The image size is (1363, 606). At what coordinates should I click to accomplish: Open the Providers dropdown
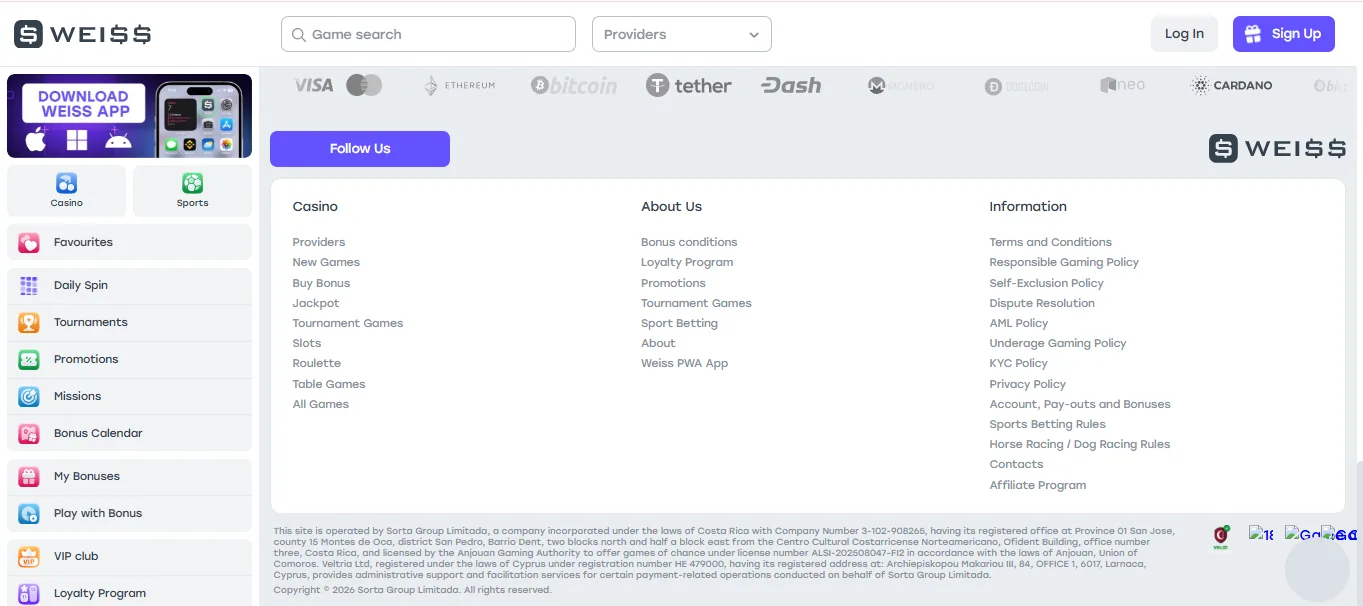click(682, 34)
